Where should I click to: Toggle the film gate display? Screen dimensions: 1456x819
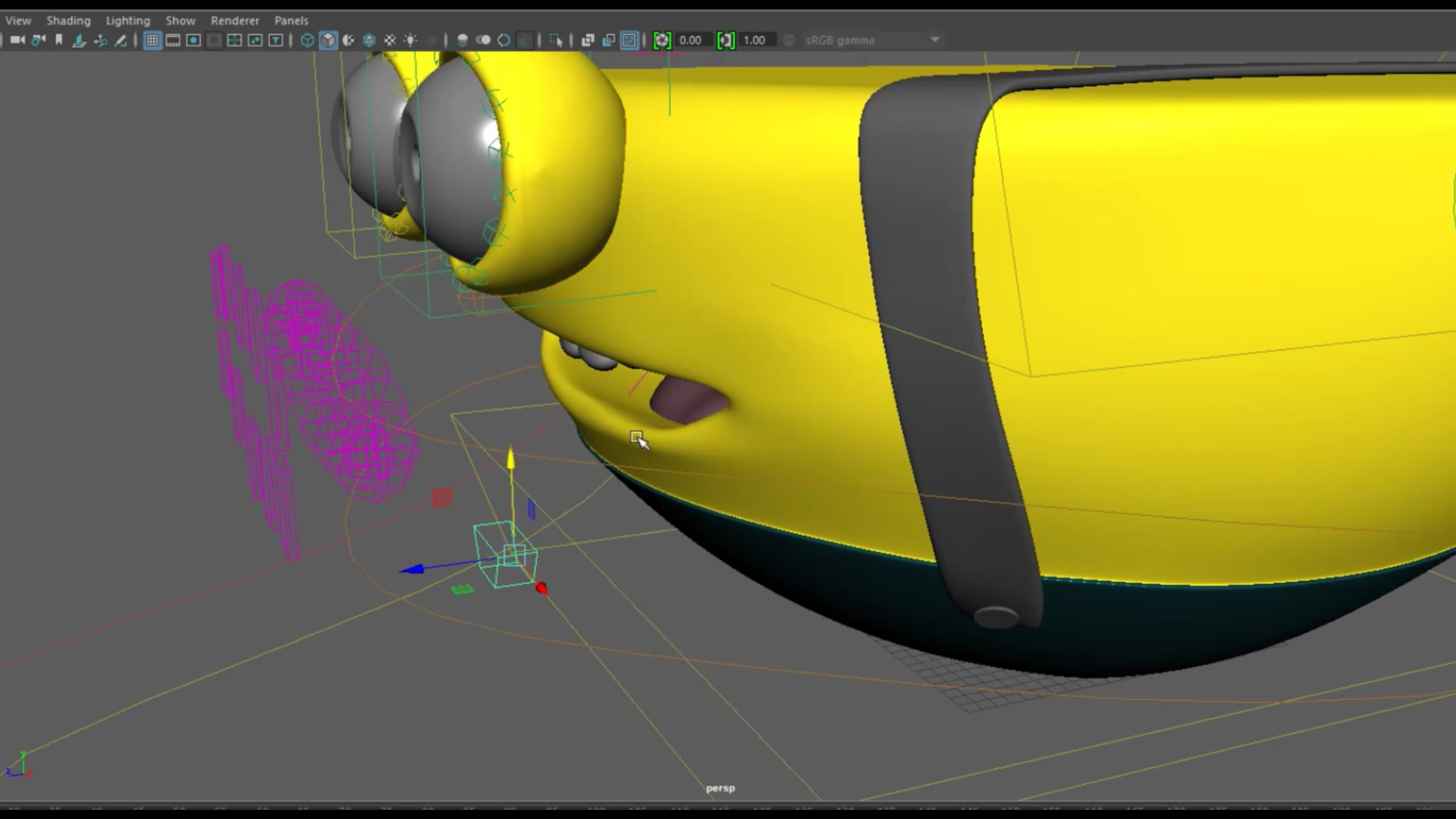coord(173,41)
